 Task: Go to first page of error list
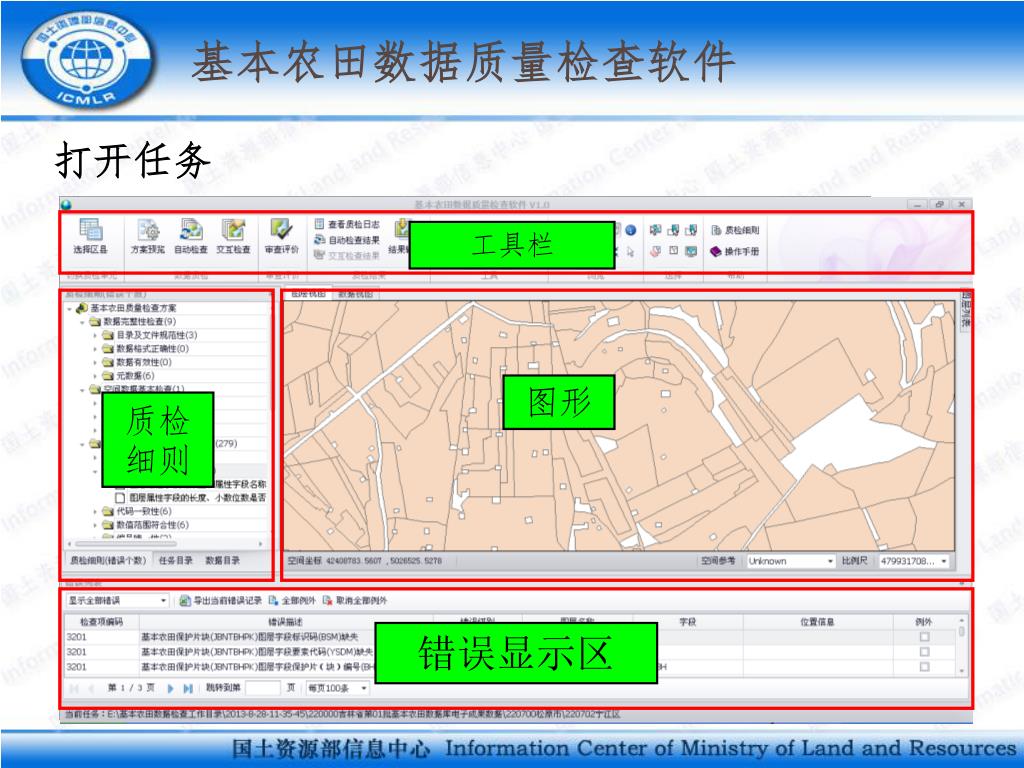[74, 688]
